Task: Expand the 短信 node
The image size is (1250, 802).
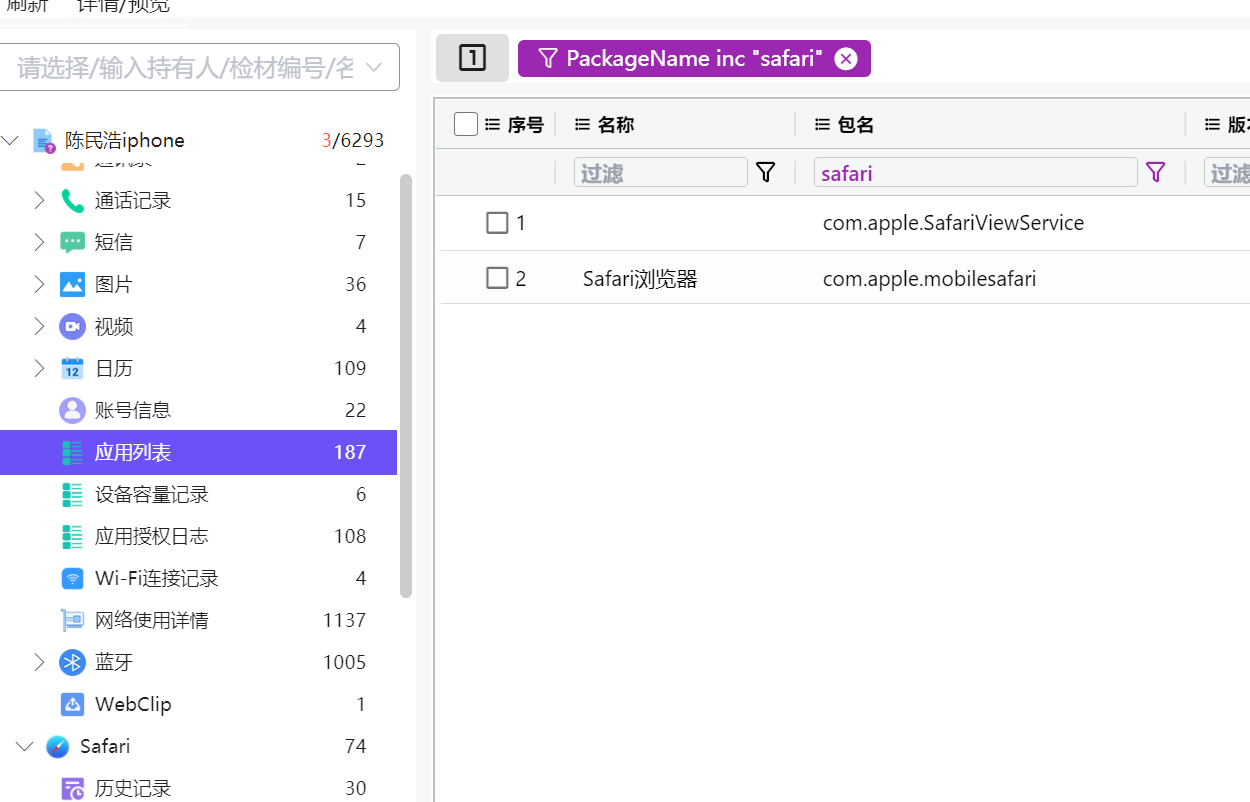Action: pyautogui.click(x=39, y=242)
